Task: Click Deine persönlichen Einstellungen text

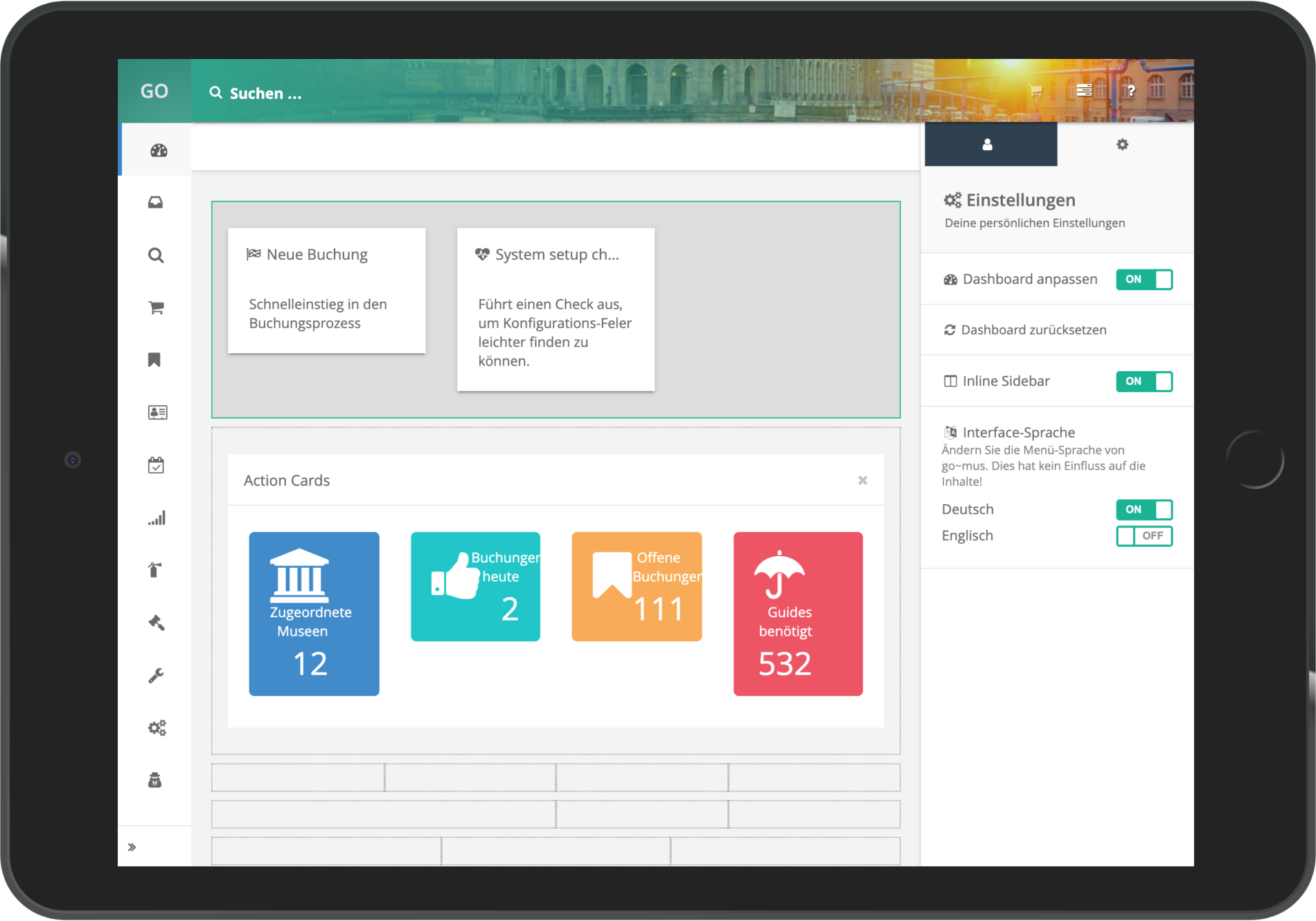Action: point(1034,223)
